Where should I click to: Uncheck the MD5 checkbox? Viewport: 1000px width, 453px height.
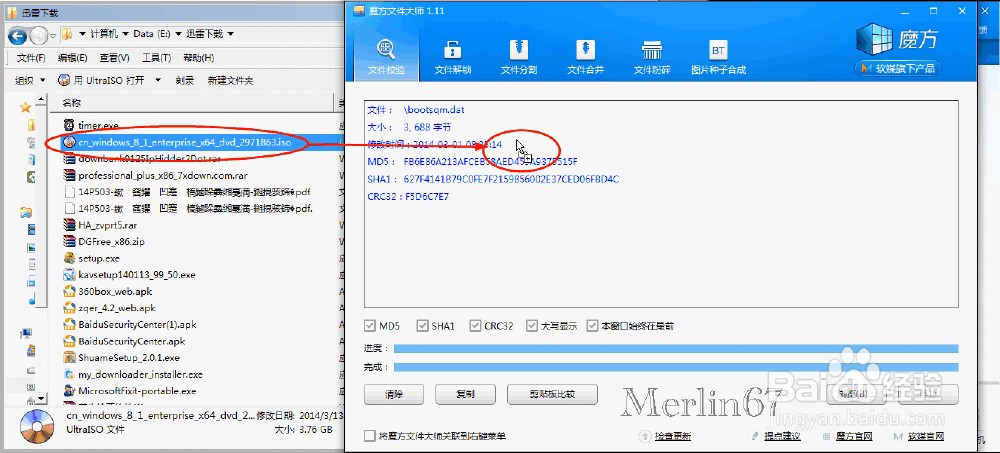coord(369,325)
